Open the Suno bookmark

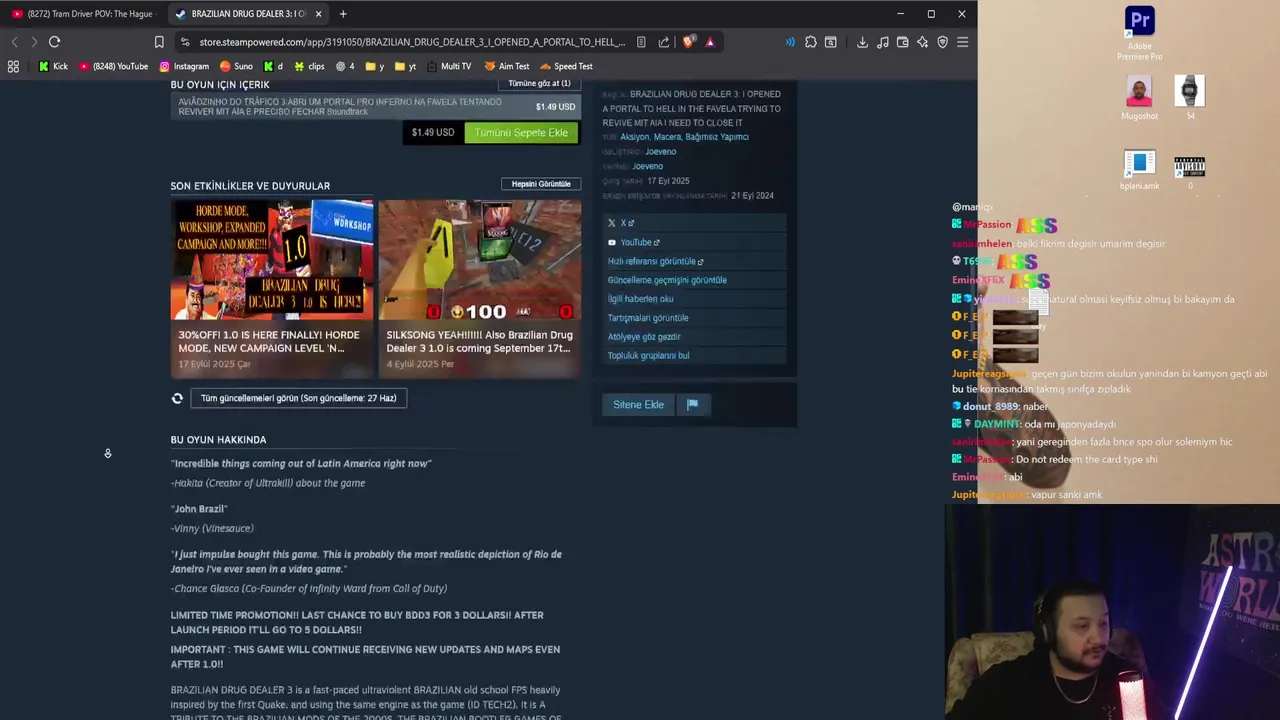pyautogui.click(x=236, y=66)
